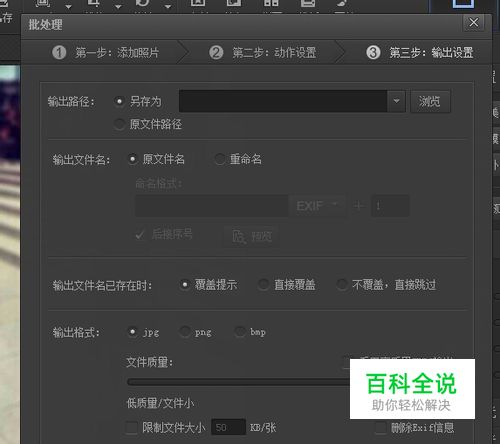Click the output path text field
Viewport: 500px width, 444px height.
283,101
